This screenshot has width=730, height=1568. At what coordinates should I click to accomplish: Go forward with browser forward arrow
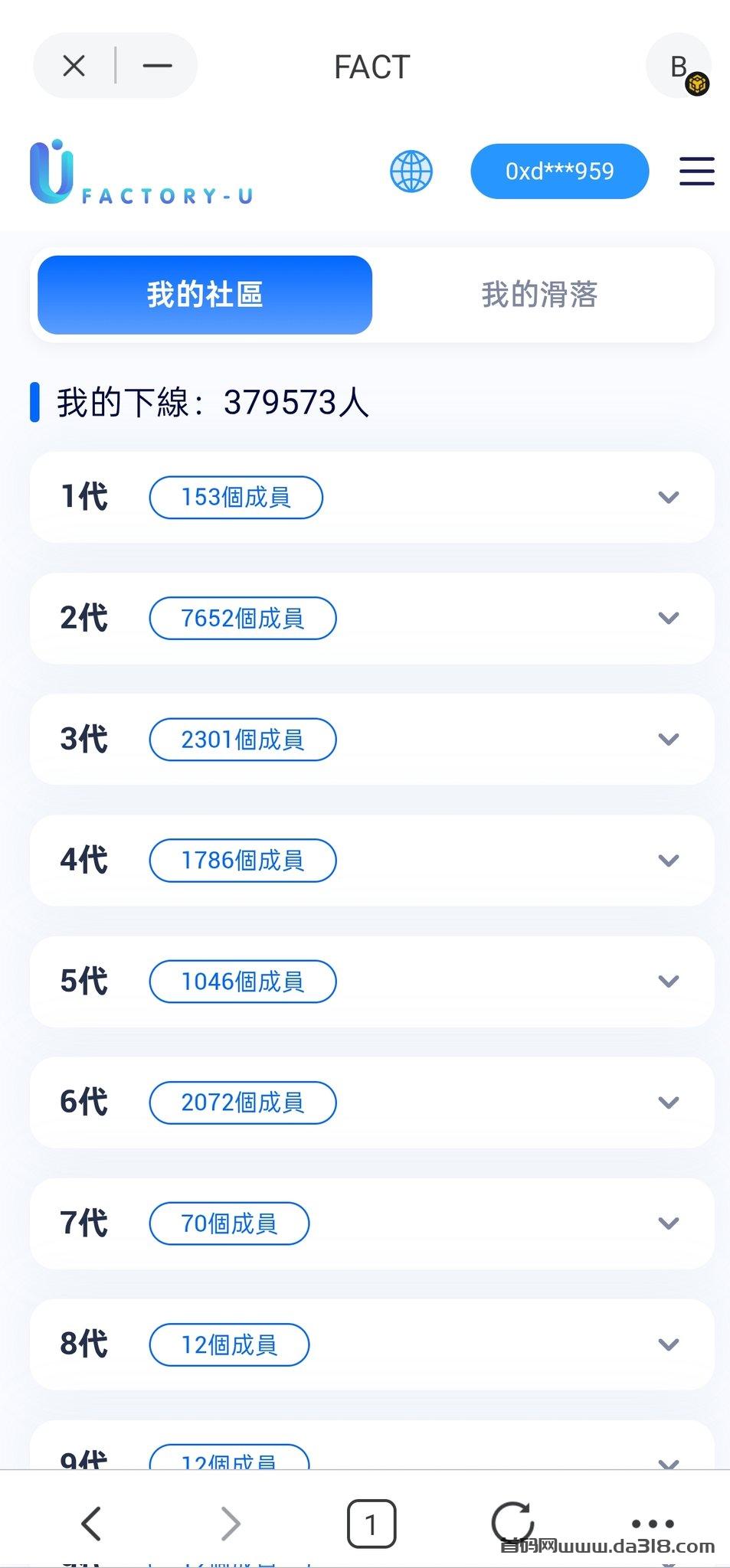click(x=231, y=1523)
